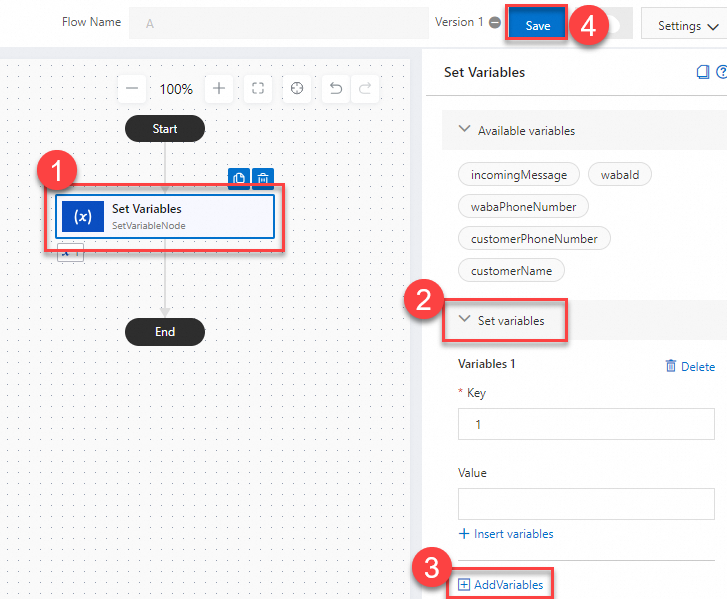Collapse the Available variables section

(464, 129)
